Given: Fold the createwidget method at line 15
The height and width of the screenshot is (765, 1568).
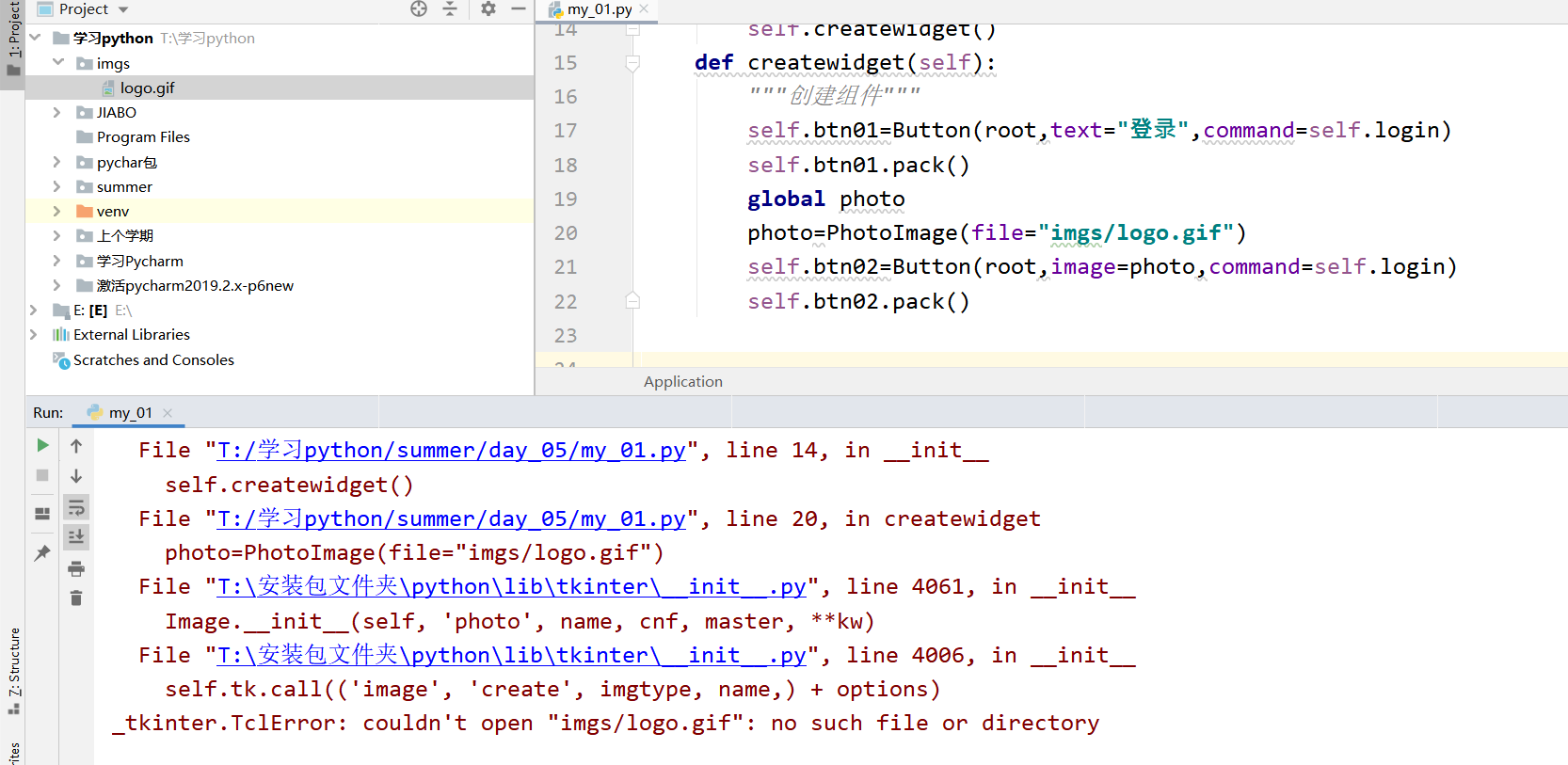Looking at the screenshot, I should (632, 63).
